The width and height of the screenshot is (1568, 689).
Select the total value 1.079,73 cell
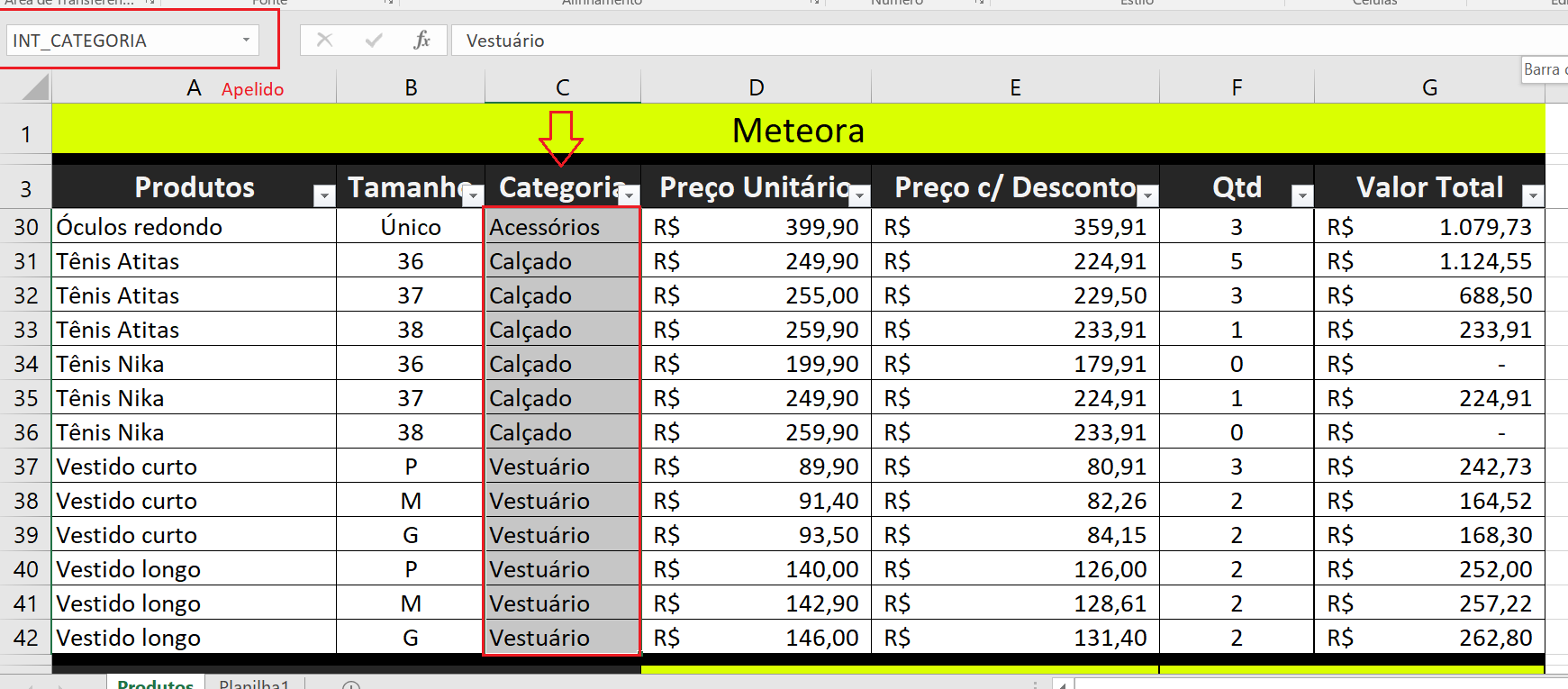pyautogui.click(x=1429, y=227)
